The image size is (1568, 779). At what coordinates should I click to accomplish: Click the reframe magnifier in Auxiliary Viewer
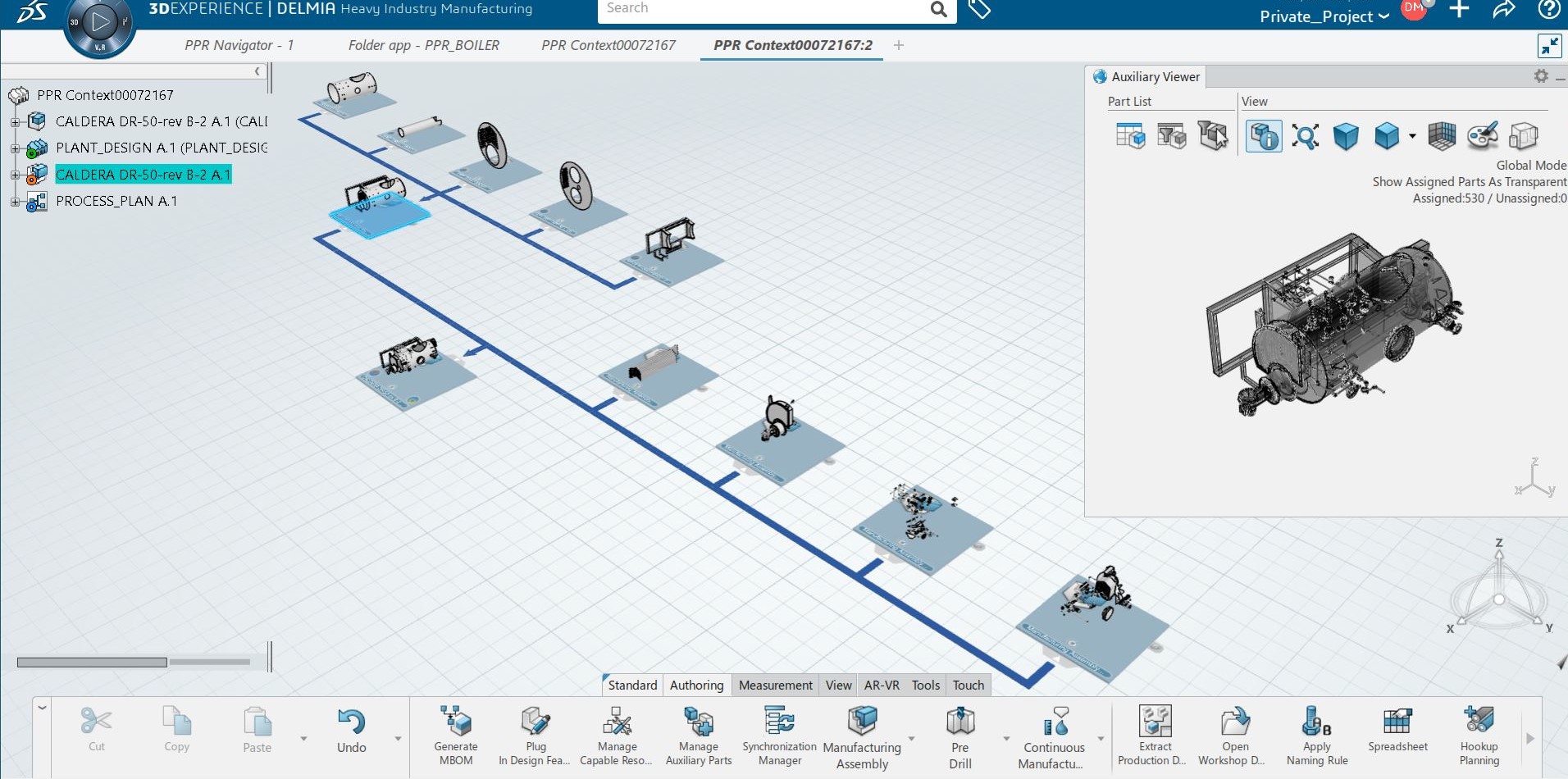(x=1305, y=136)
